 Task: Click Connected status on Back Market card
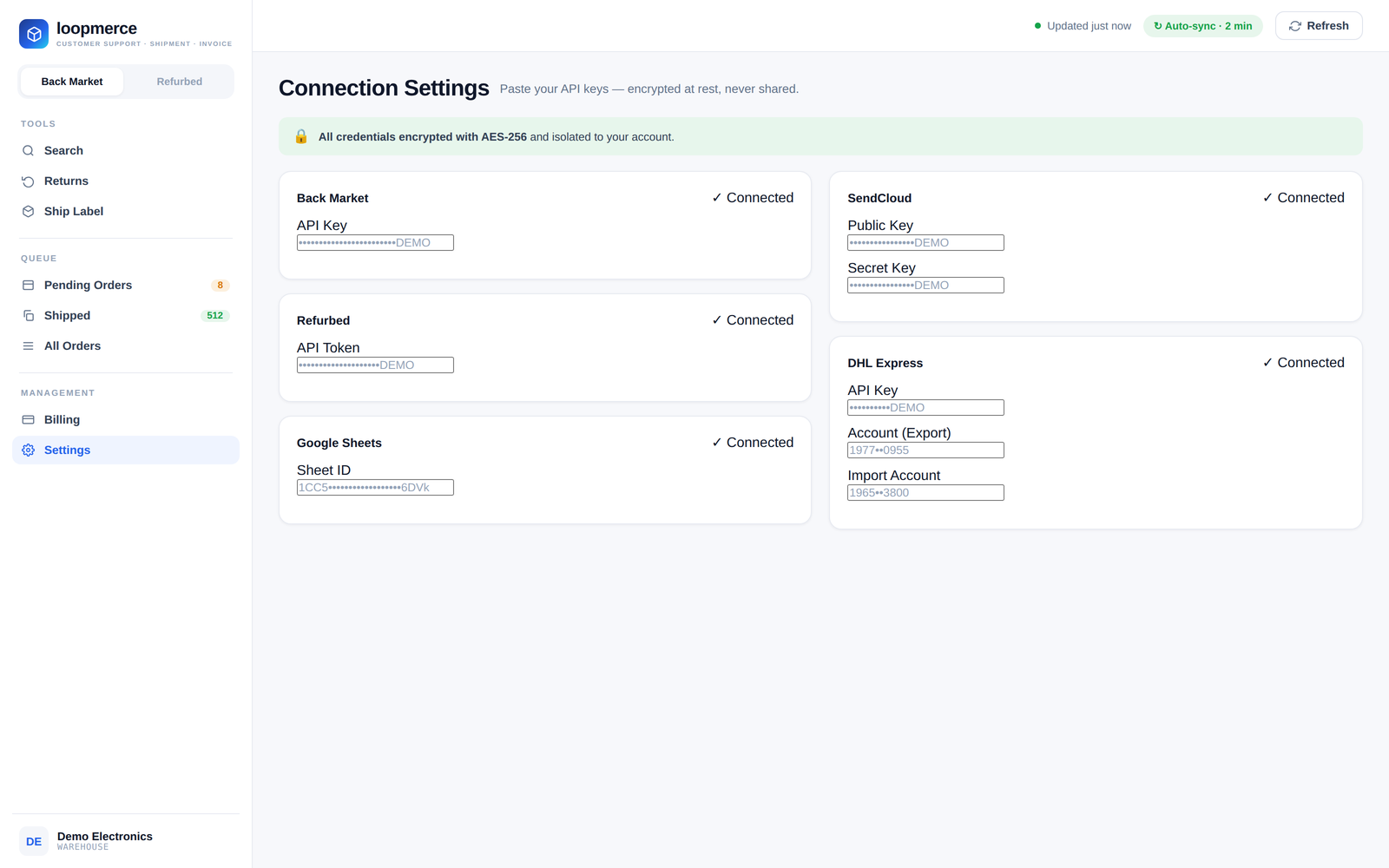coord(753,198)
